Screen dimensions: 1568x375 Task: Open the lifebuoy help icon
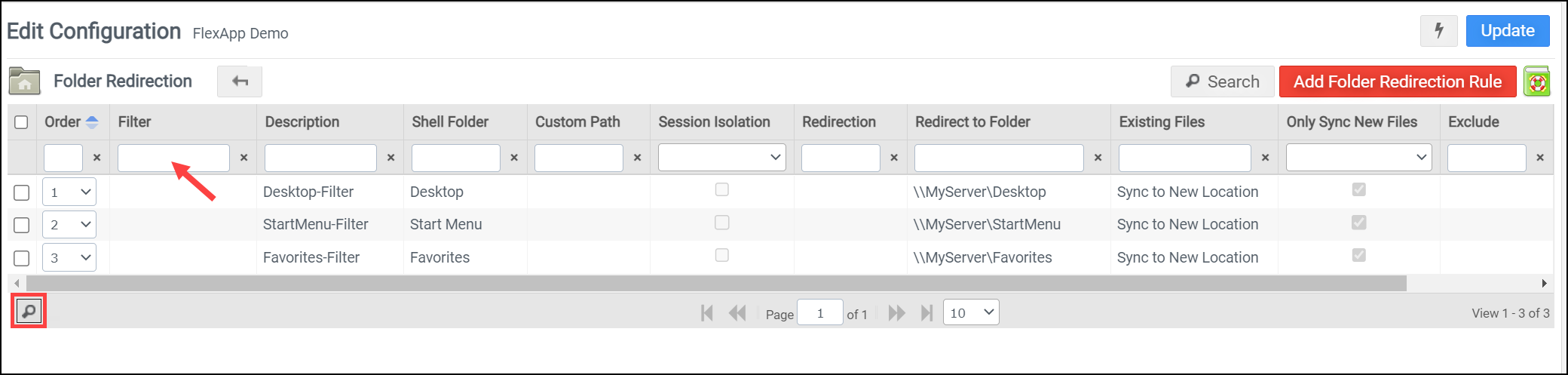(1536, 81)
